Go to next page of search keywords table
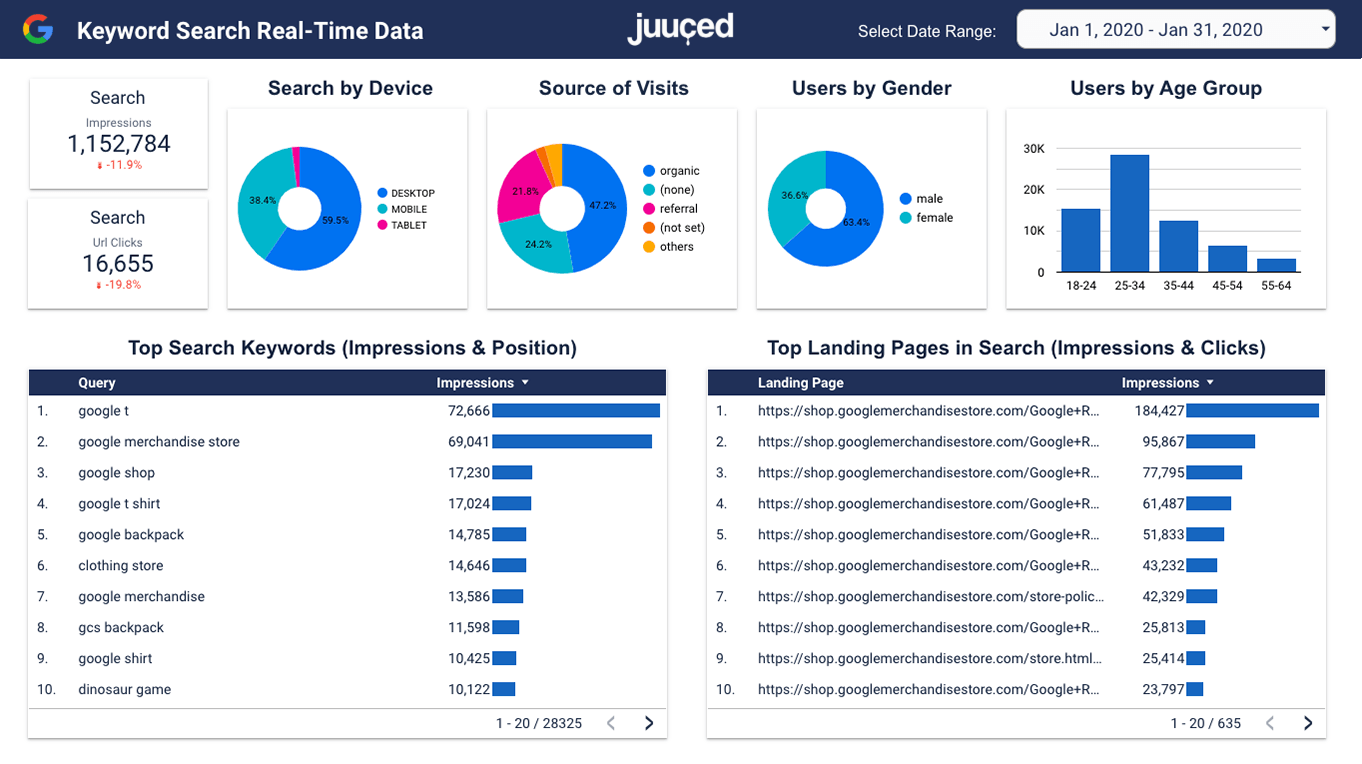 click(649, 723)
